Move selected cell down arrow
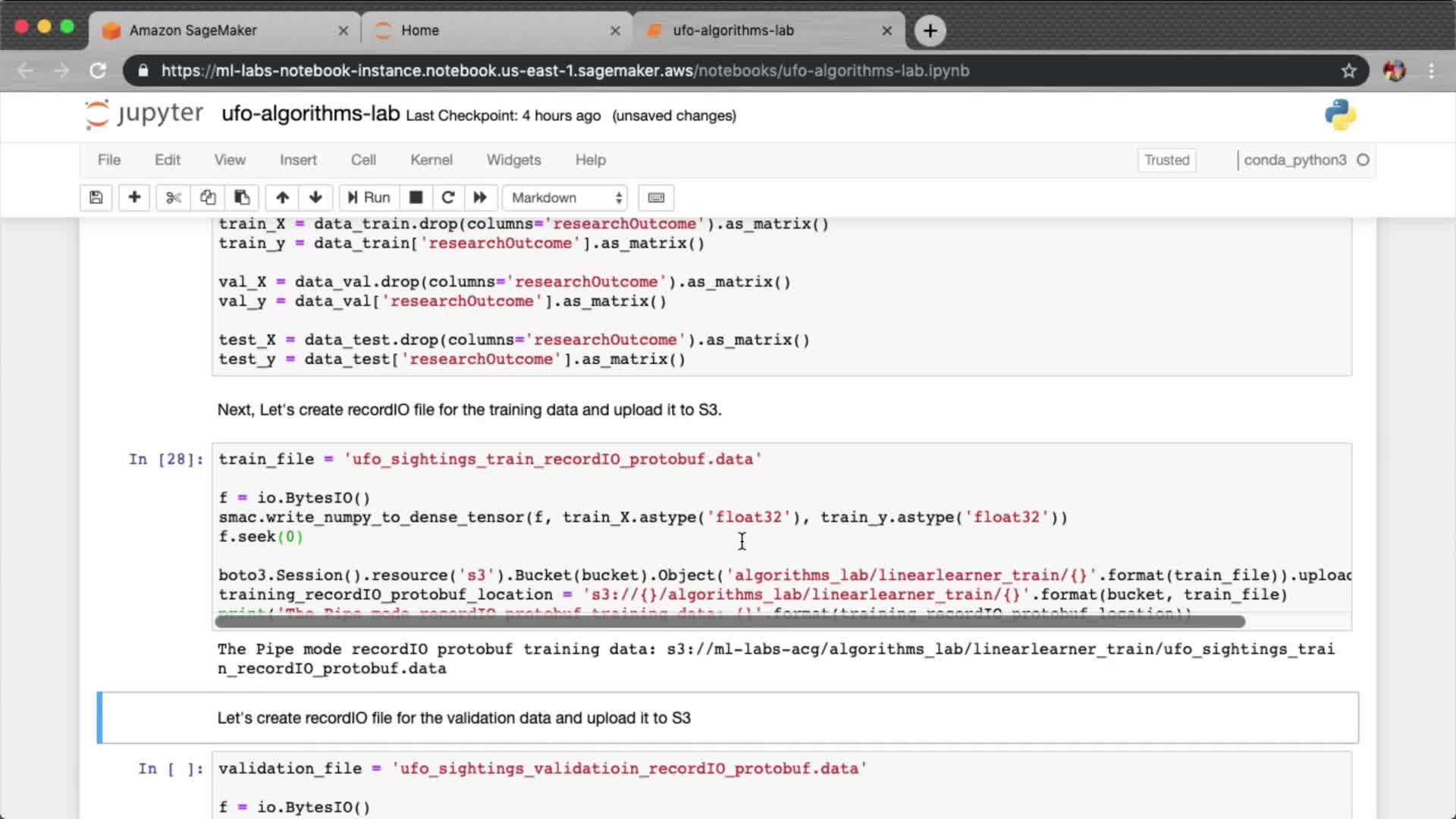Screen dimensions: 1456x819 [x=315, y=198]
